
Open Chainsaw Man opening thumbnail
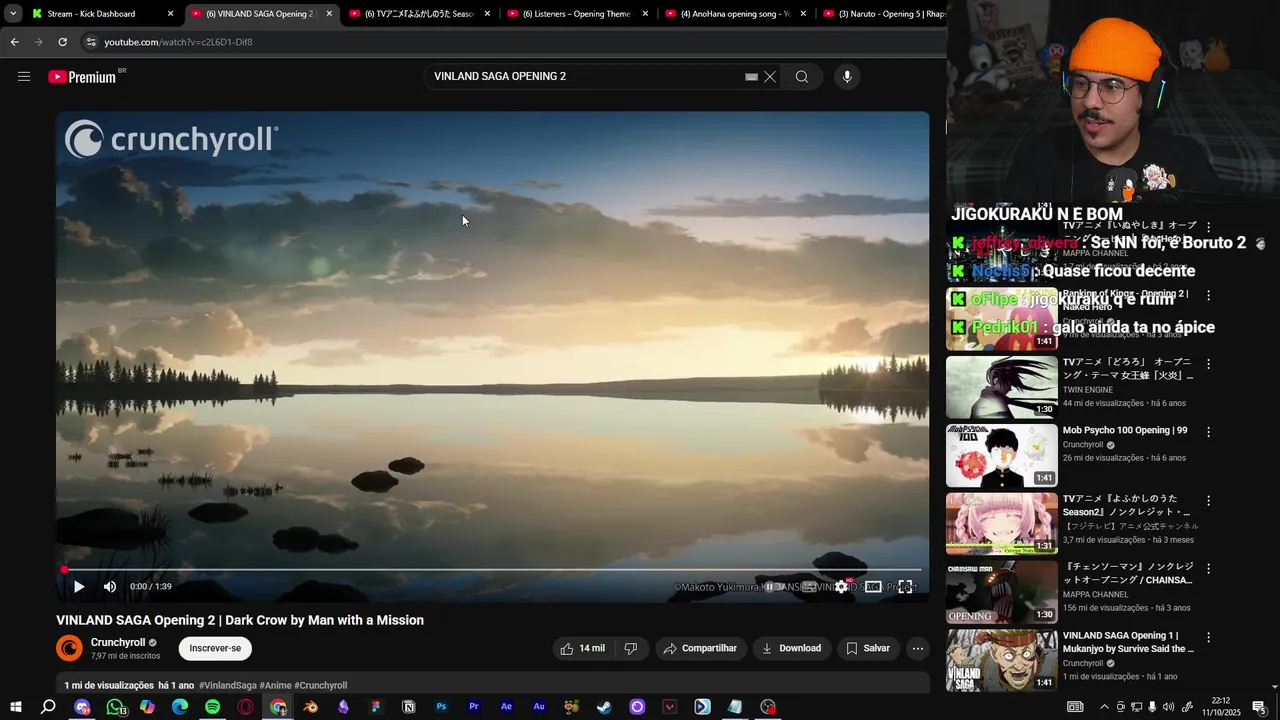click(x=1001, y=592)
